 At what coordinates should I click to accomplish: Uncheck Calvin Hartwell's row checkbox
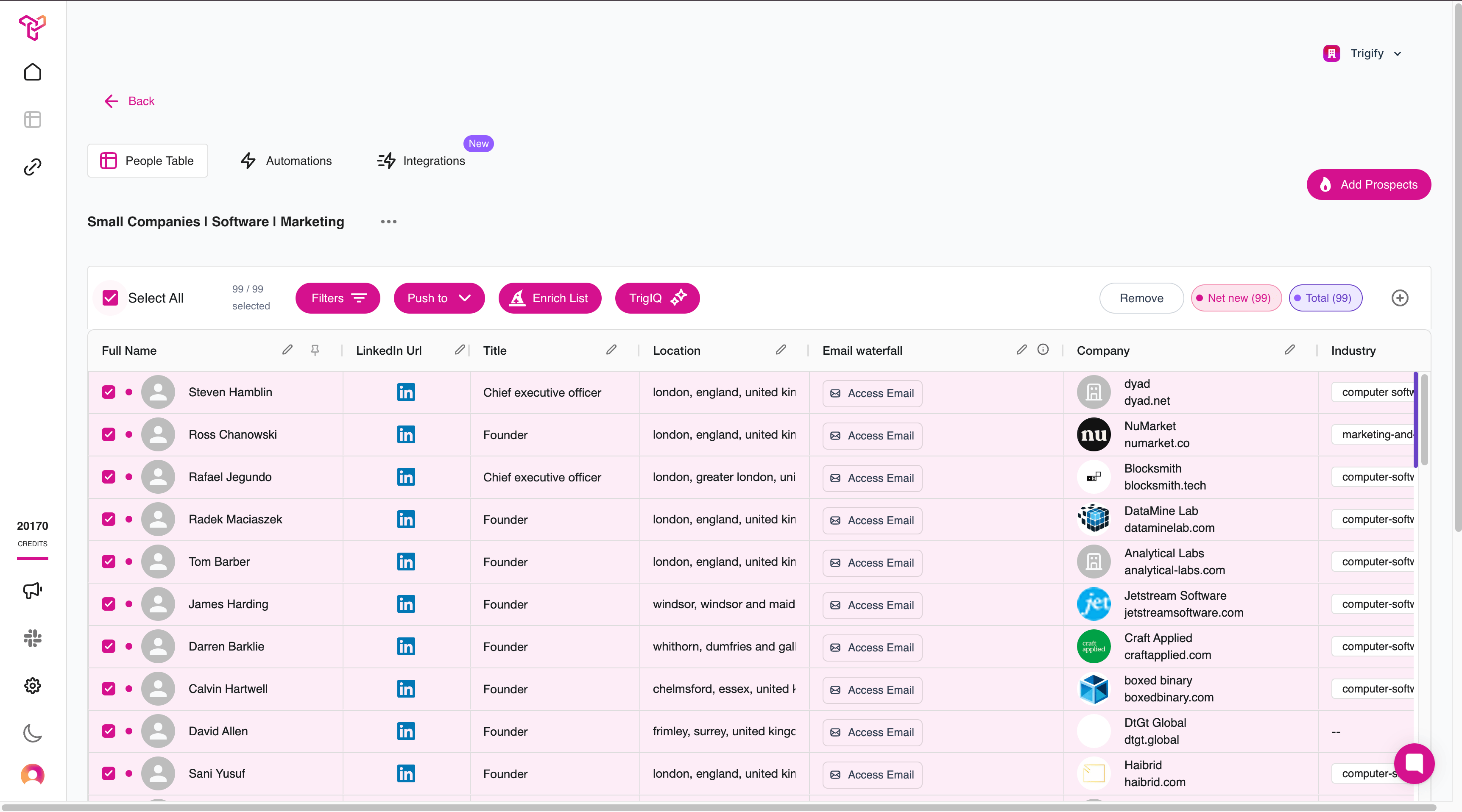(109, 689)
